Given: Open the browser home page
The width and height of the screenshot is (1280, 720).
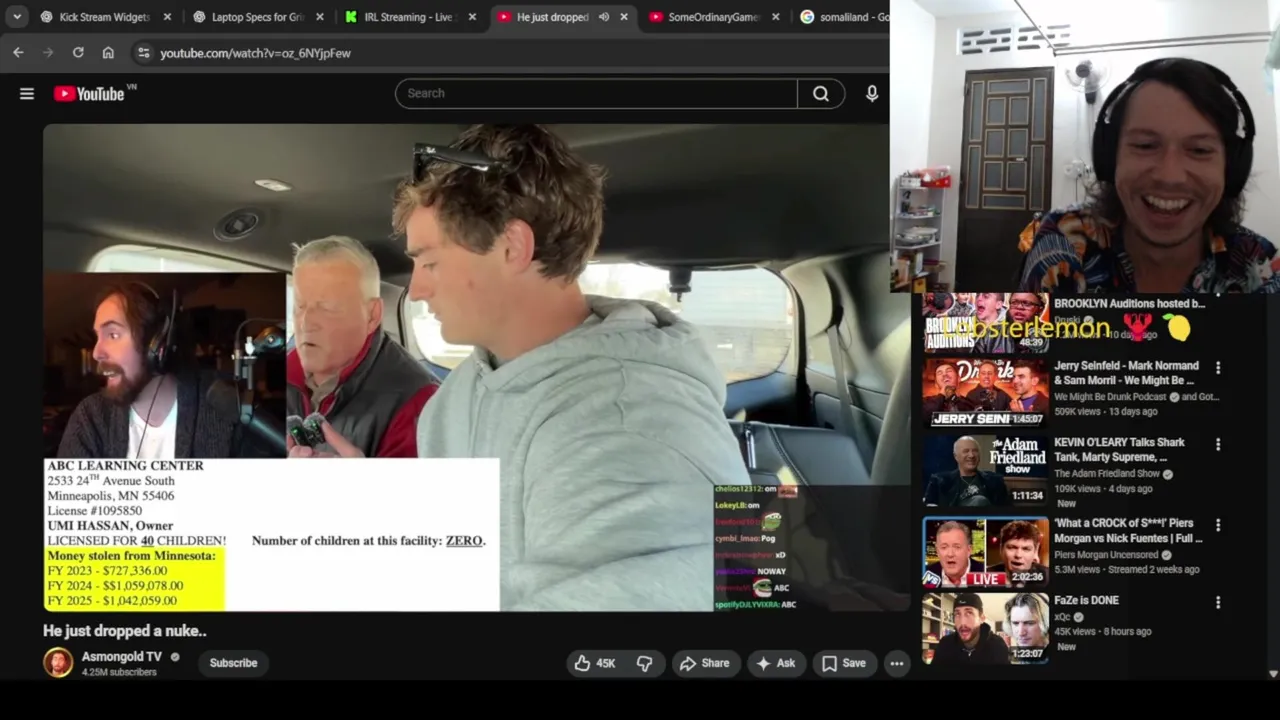Looking at the screenshot, I should point(108,53).
